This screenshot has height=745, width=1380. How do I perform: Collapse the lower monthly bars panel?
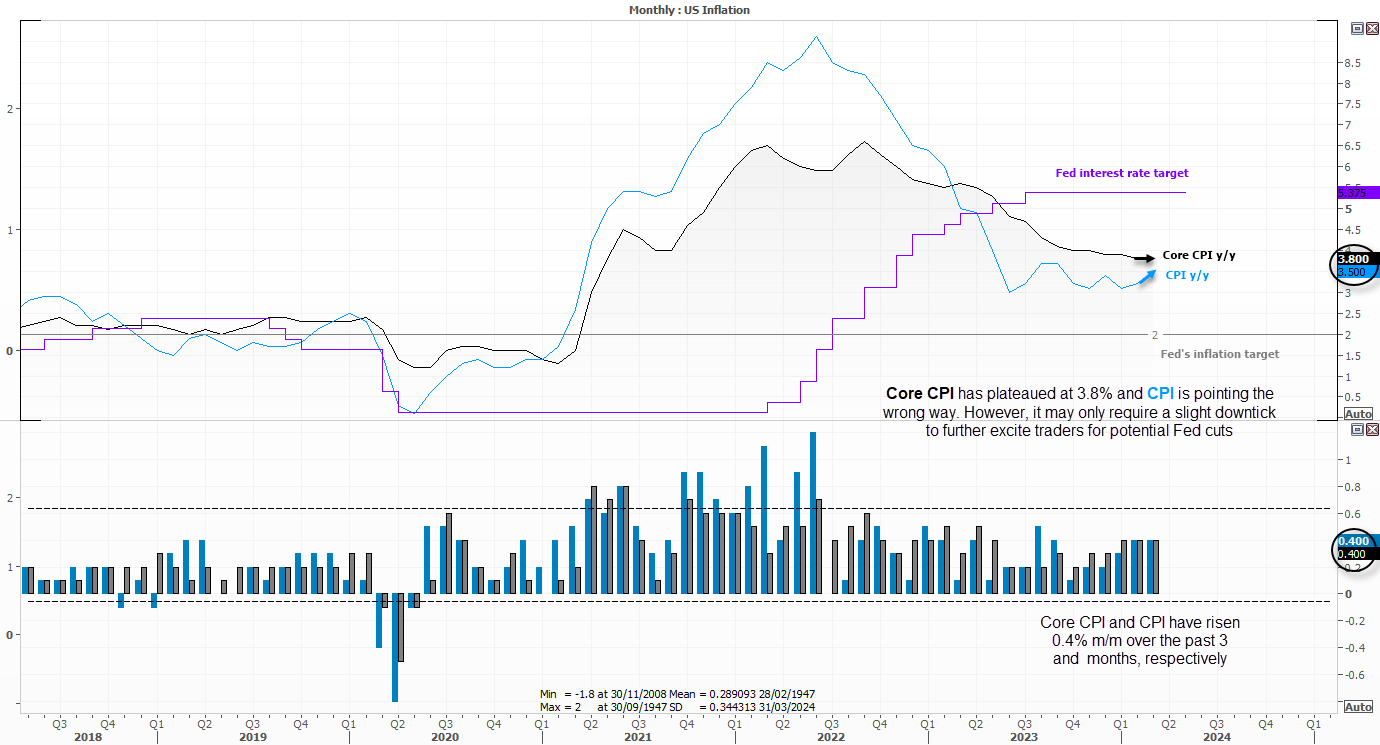click(1357, 429)
